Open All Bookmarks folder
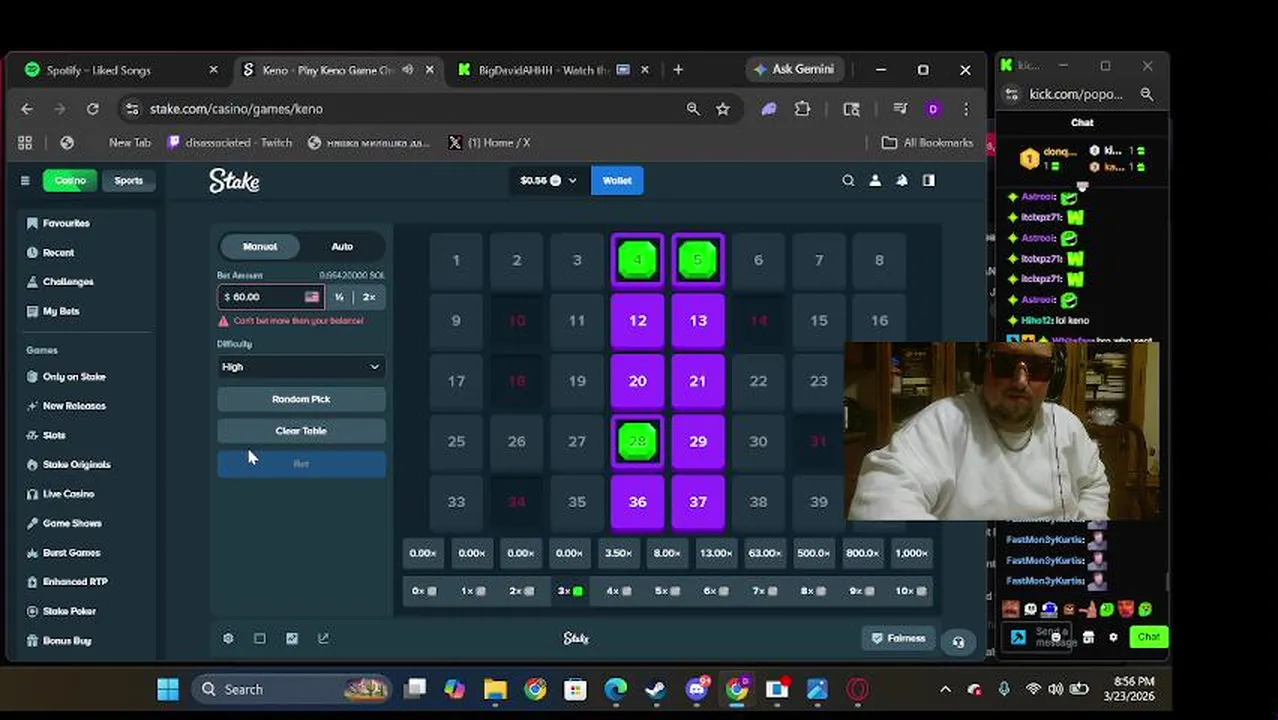Viewport: 1278px width, 720px height. [927, 143]
